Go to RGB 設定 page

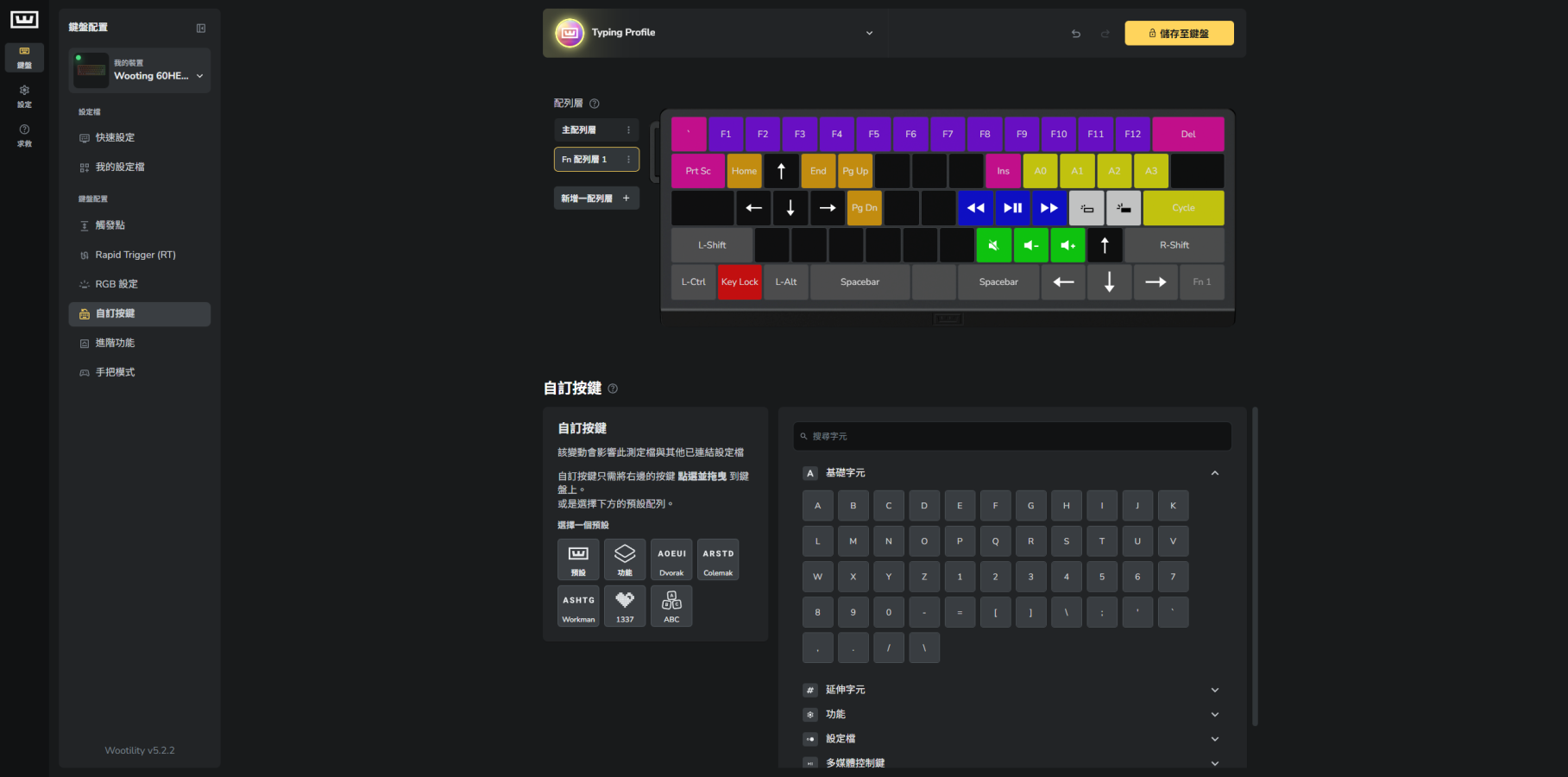pos(116,284)
